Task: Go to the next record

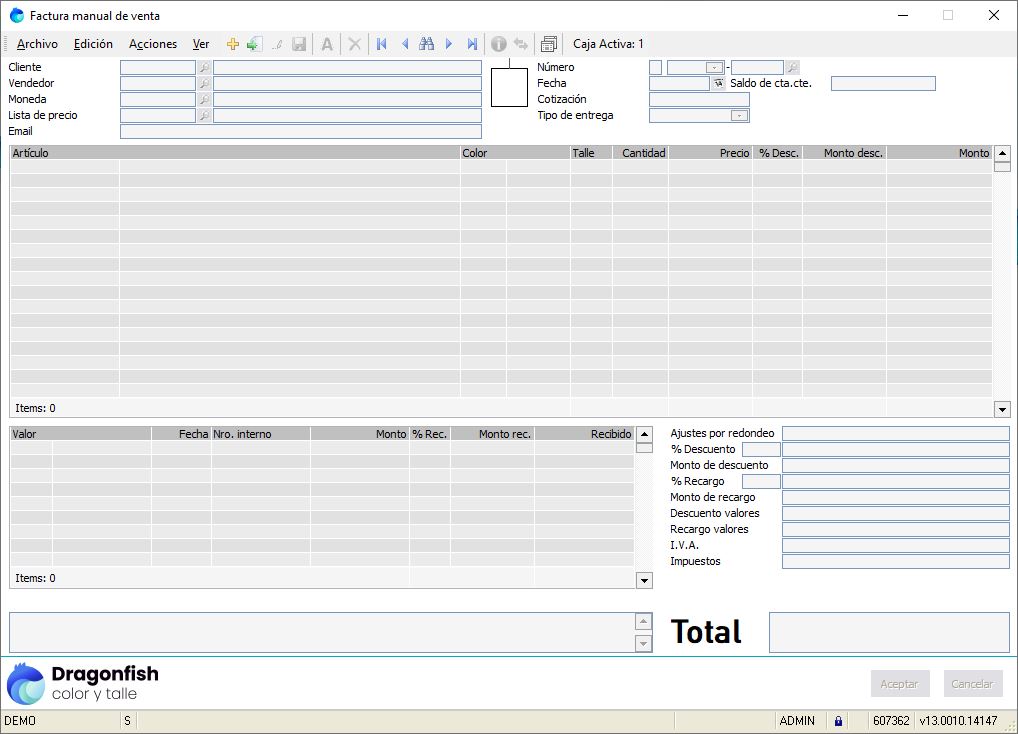Action: [449, 44]
